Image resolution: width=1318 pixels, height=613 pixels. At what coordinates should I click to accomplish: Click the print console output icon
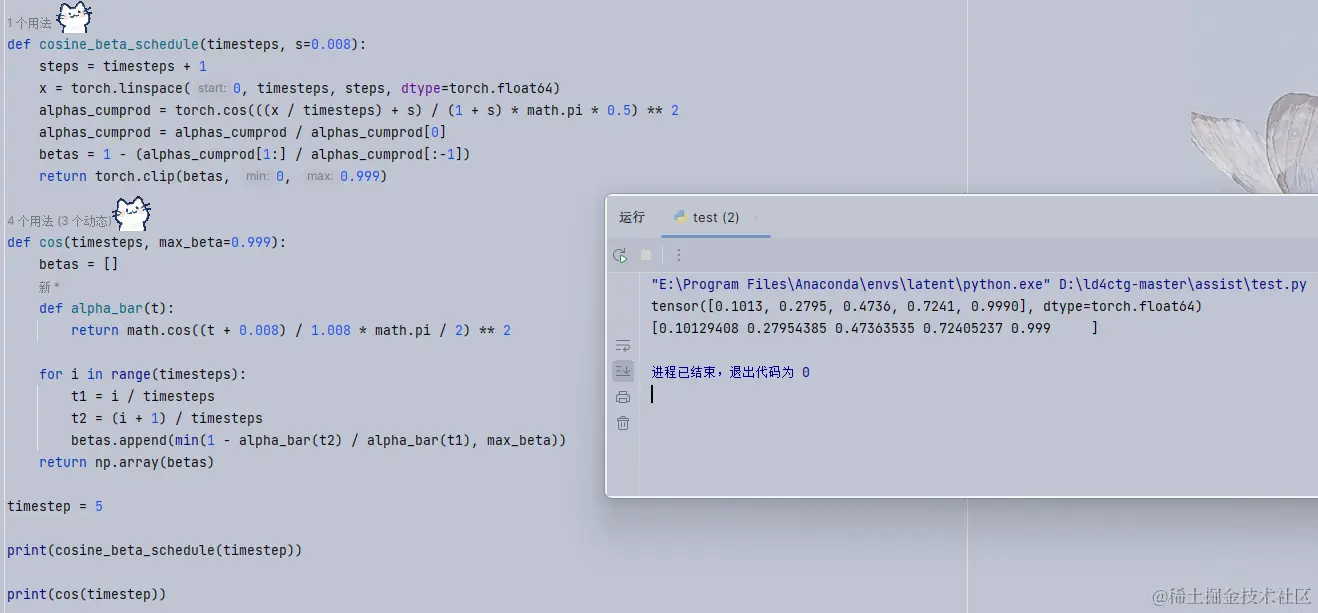coord(623,397)
